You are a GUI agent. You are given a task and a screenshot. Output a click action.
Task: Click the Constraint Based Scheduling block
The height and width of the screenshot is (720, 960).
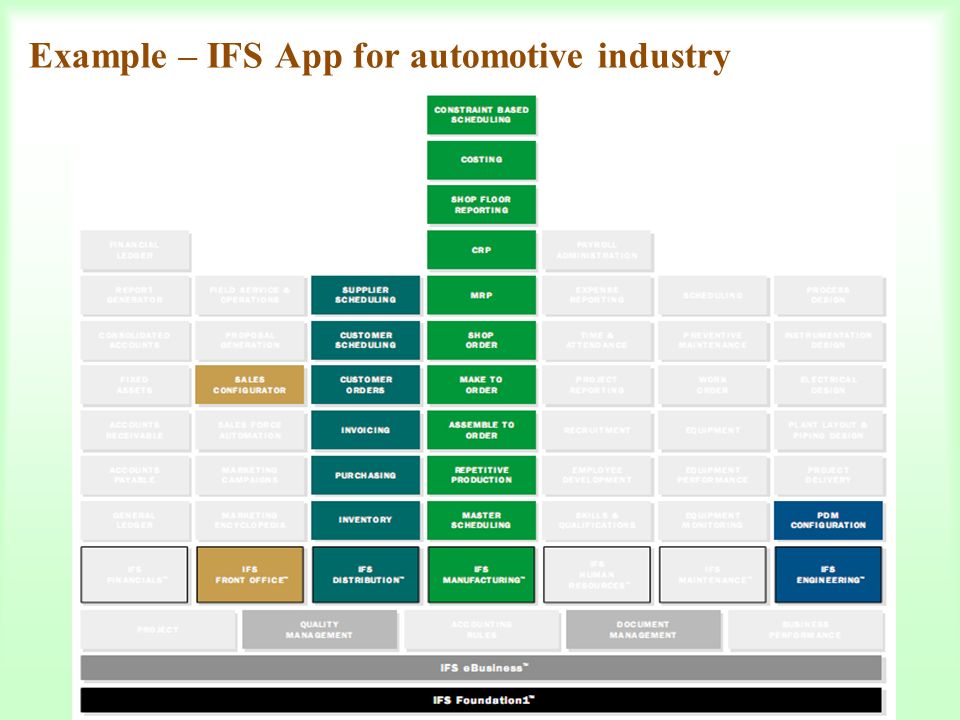(481, 114)
